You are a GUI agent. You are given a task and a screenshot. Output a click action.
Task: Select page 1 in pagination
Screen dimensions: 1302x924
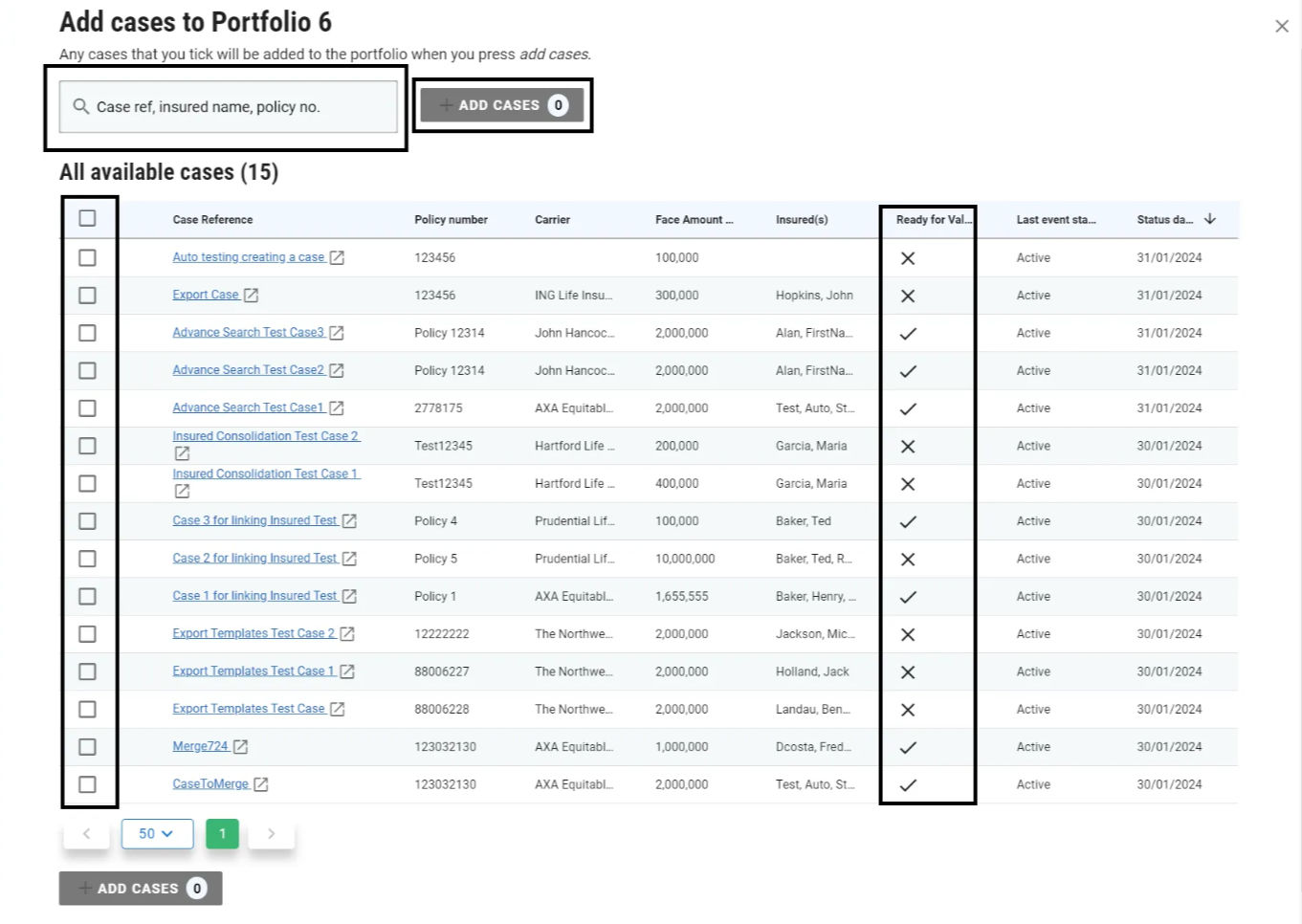(223, 834)
